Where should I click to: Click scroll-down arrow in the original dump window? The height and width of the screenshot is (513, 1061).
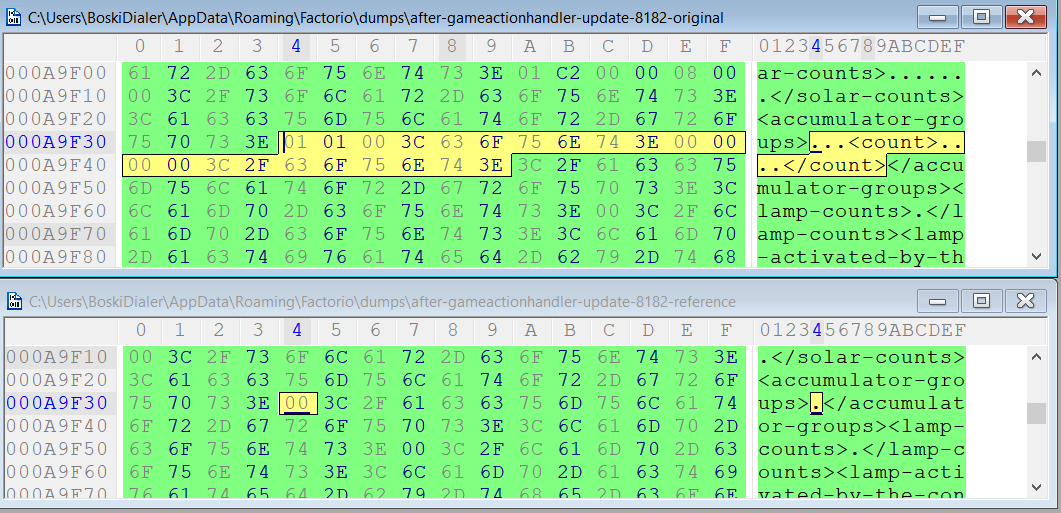coord(1036,257)
